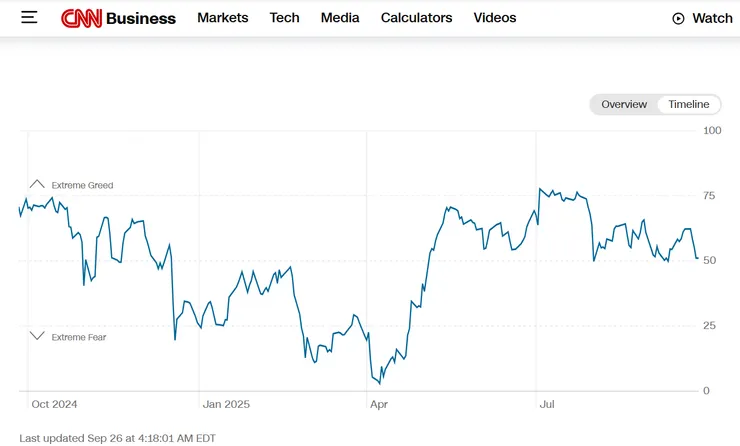Viewport: 740px width, 446px height.
Task: Click the Extreme Greed up-chevron icon
Action: coord(37,184)
